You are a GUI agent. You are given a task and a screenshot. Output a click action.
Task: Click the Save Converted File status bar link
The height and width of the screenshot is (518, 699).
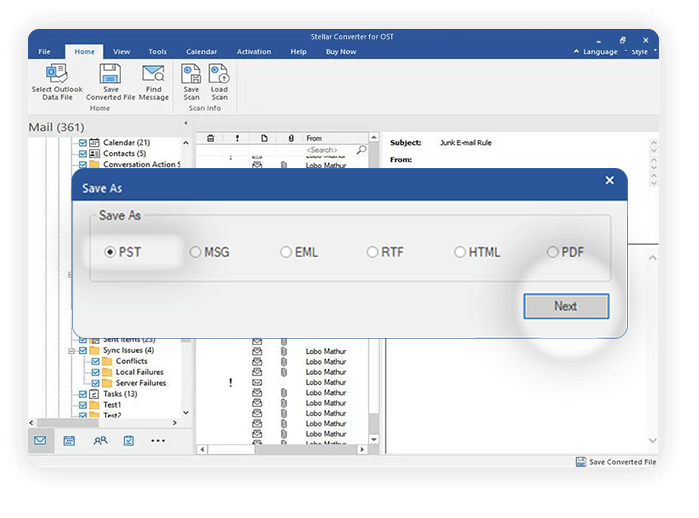pyautogui.click(x=622, y=462)
